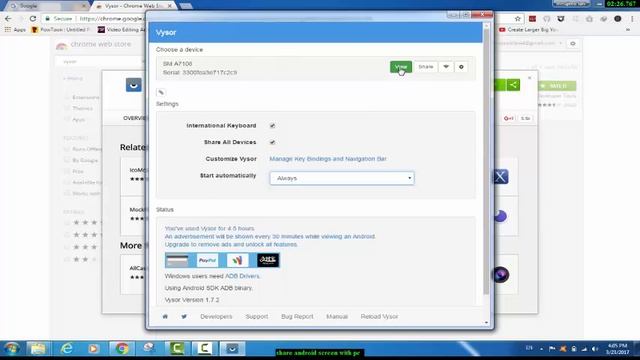Open the Support footer link

(257, 316)
